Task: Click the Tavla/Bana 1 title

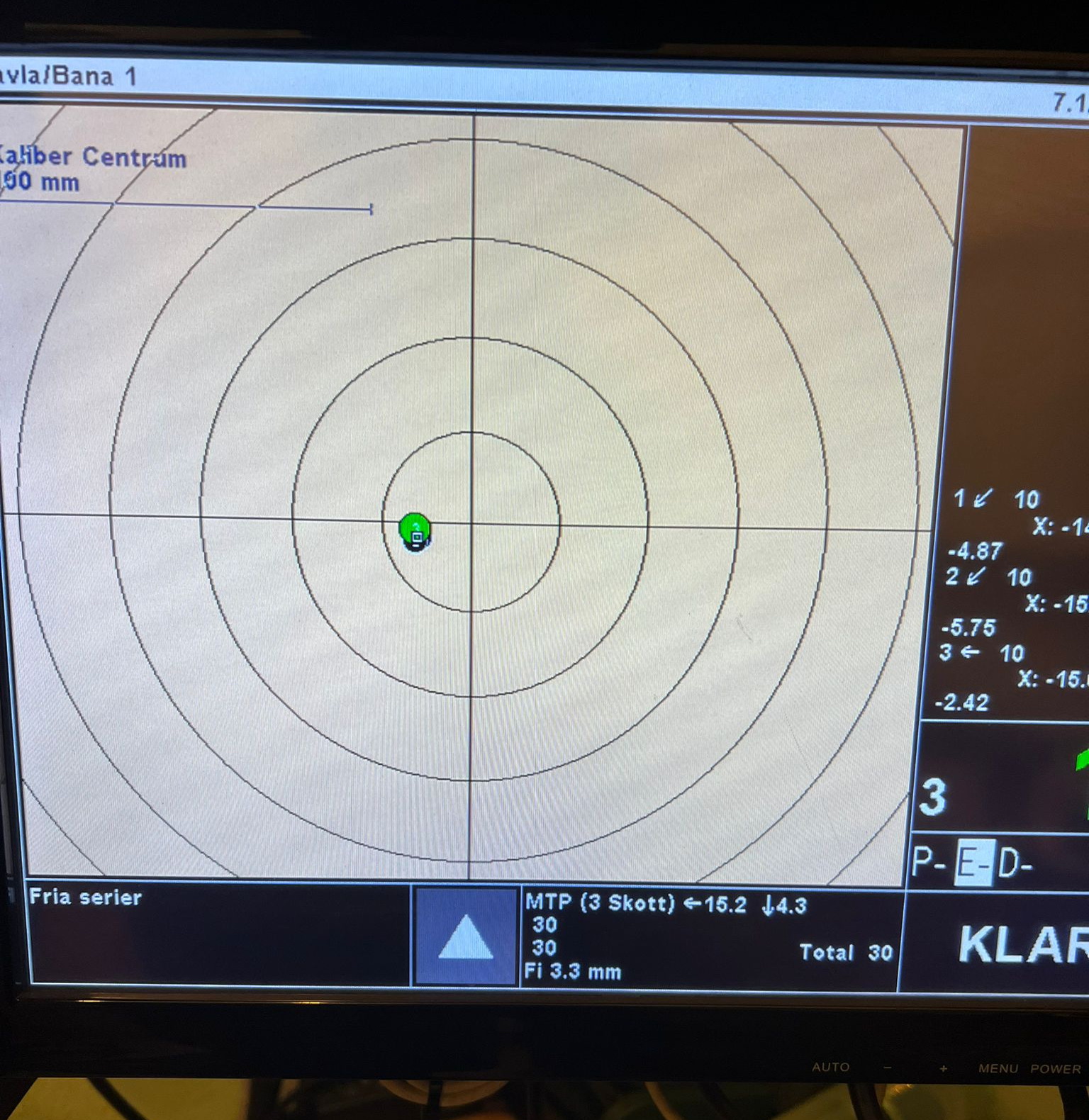Action: point(68,76)
